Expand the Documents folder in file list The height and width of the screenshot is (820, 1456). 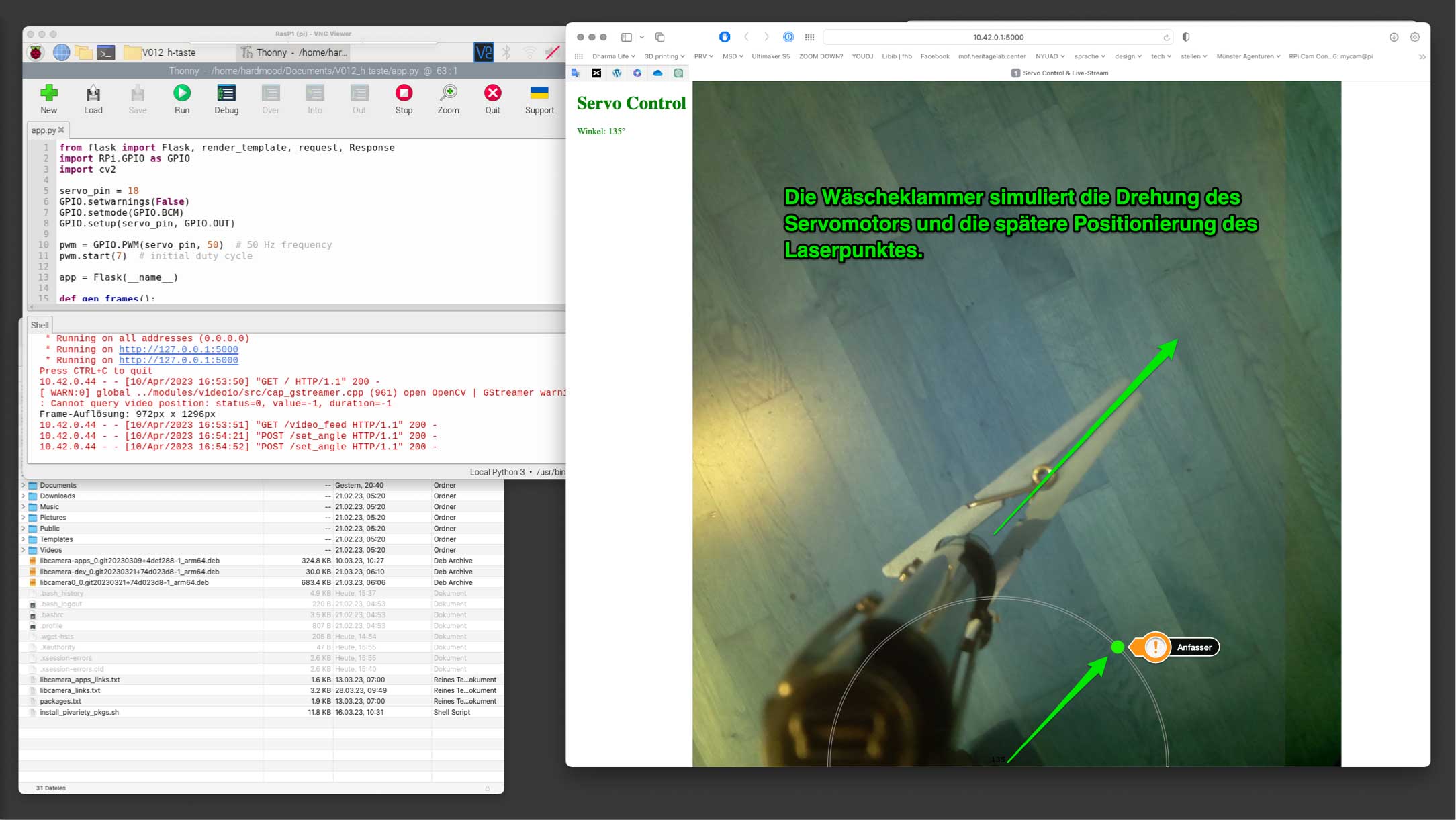pos(24,485)
